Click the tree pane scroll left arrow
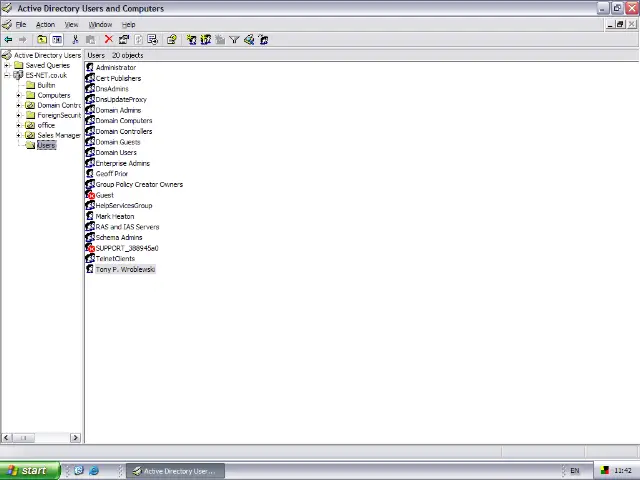 [6, 438]
